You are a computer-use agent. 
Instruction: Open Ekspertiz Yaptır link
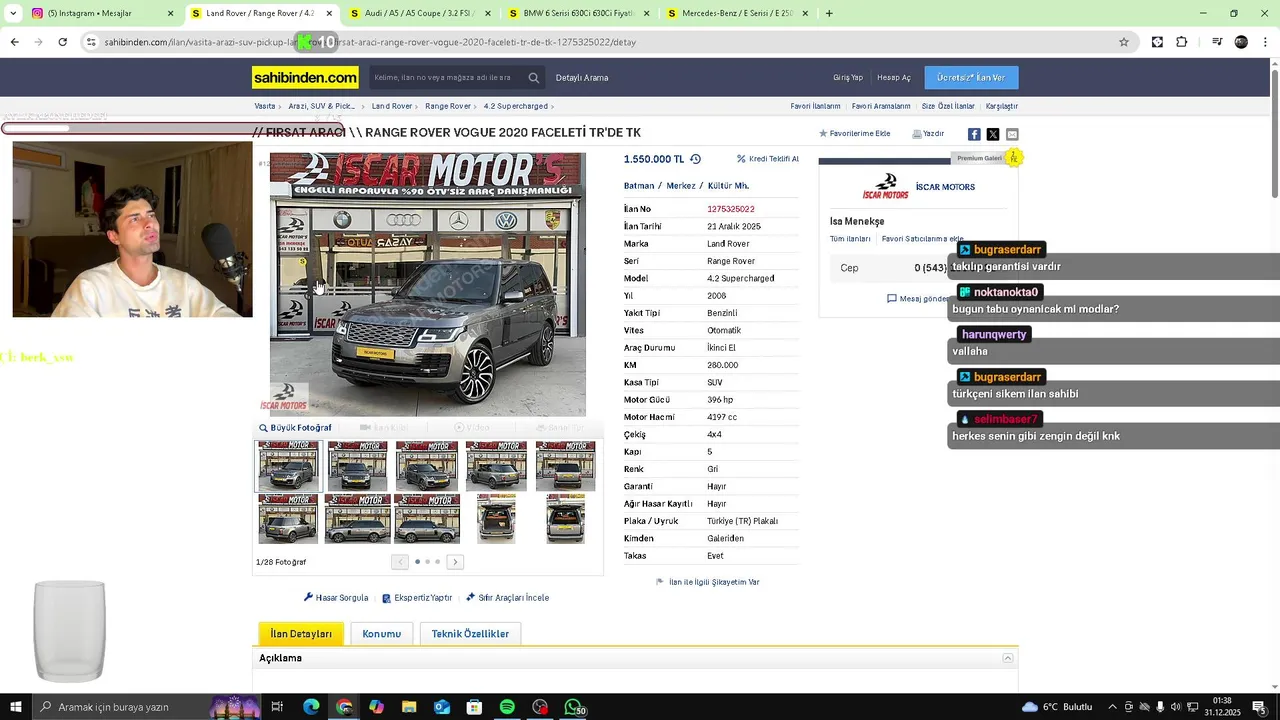point(417,598)
